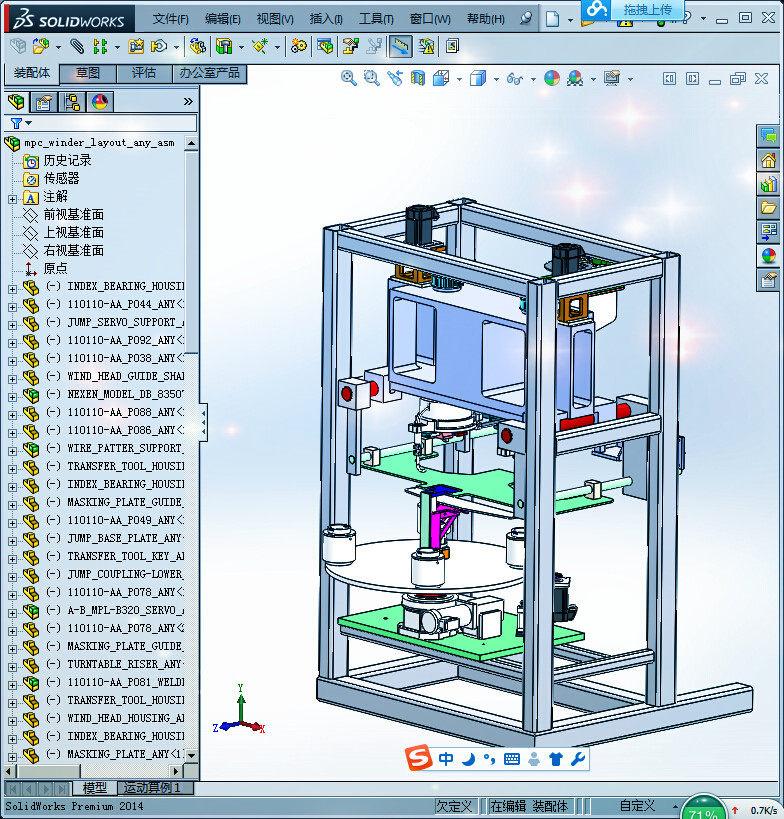Open Design Library in task pane
The height and width of the screenshot is (819, 784).
pyautogui.click(x=769, y=184)
